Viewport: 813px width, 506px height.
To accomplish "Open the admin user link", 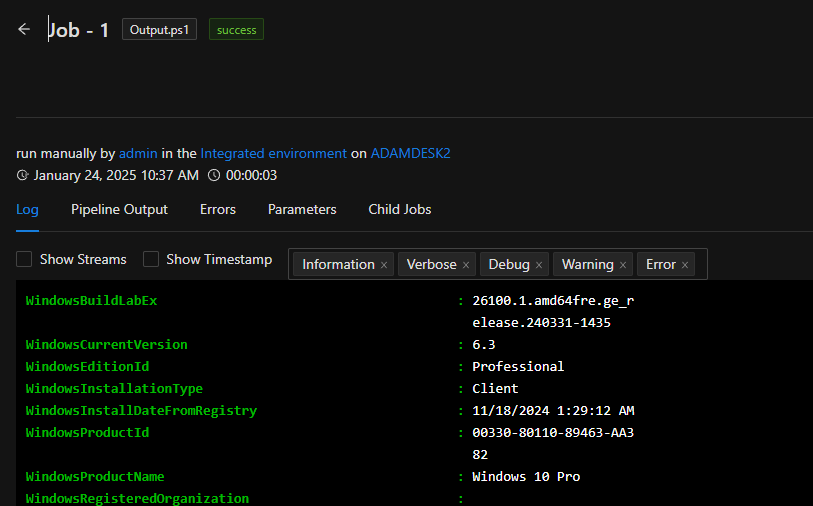I will coord(138,153).
